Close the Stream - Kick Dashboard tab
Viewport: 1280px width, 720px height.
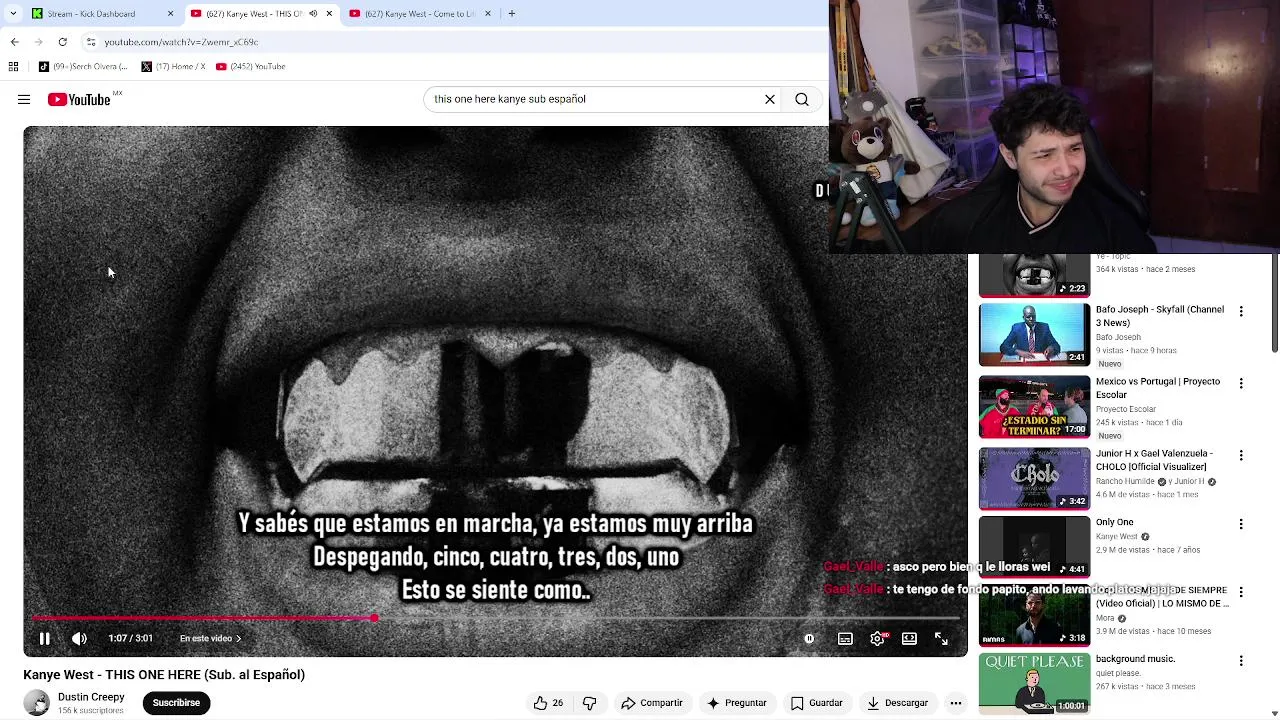(170, 14)
